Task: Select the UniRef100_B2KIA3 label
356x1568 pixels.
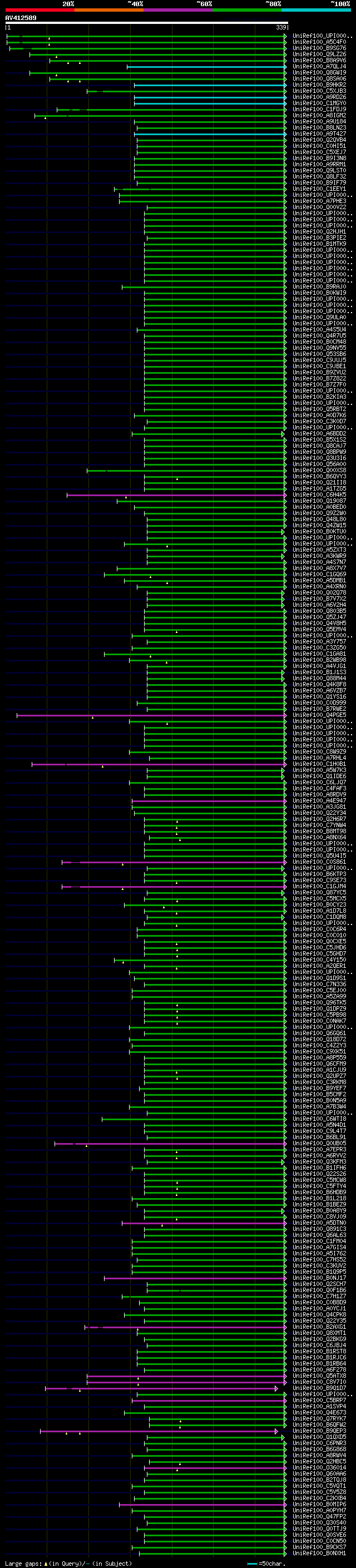Action: pyautogui.click(x=319, y=397)
